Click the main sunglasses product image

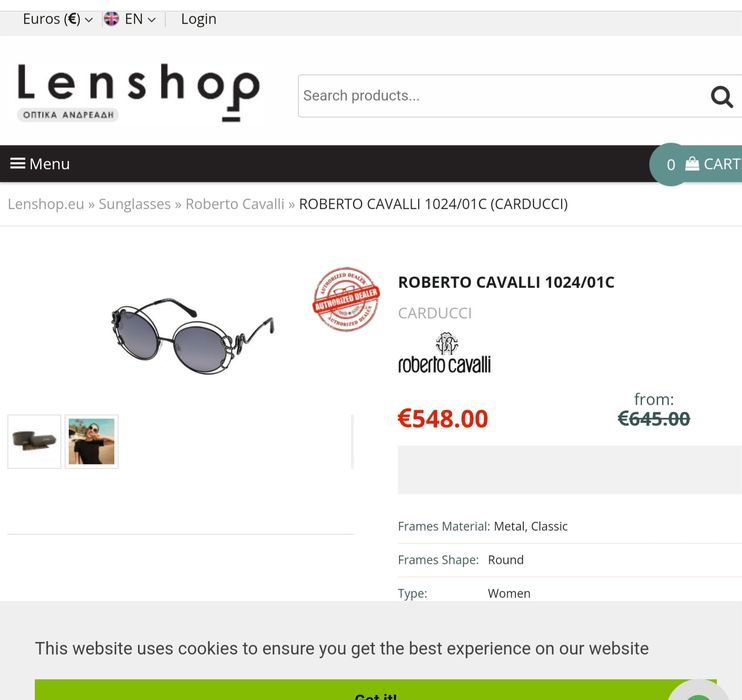[192, 336]
